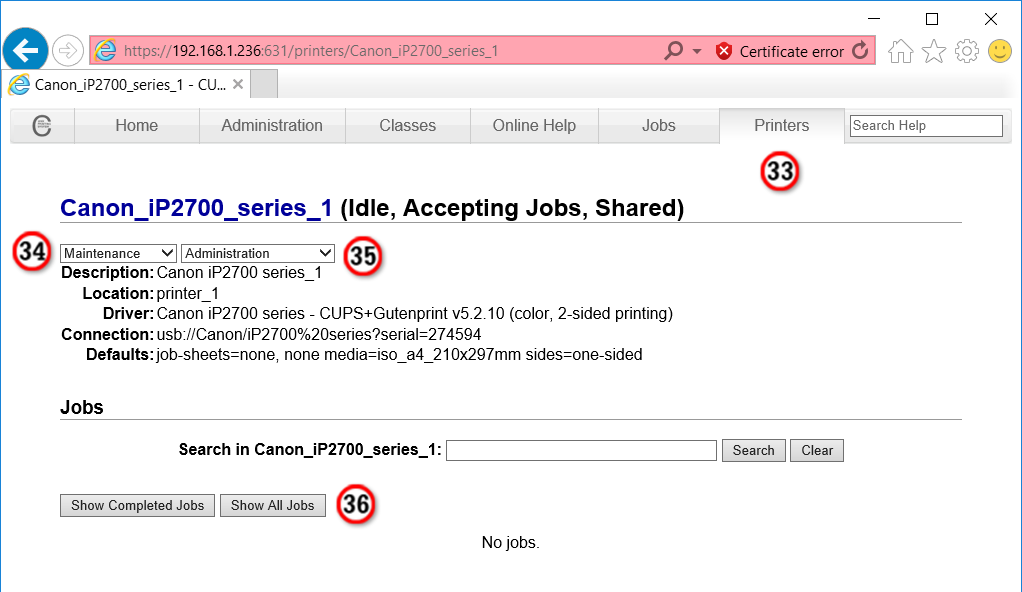Click the location value 'printer_1'

(188, 293)
